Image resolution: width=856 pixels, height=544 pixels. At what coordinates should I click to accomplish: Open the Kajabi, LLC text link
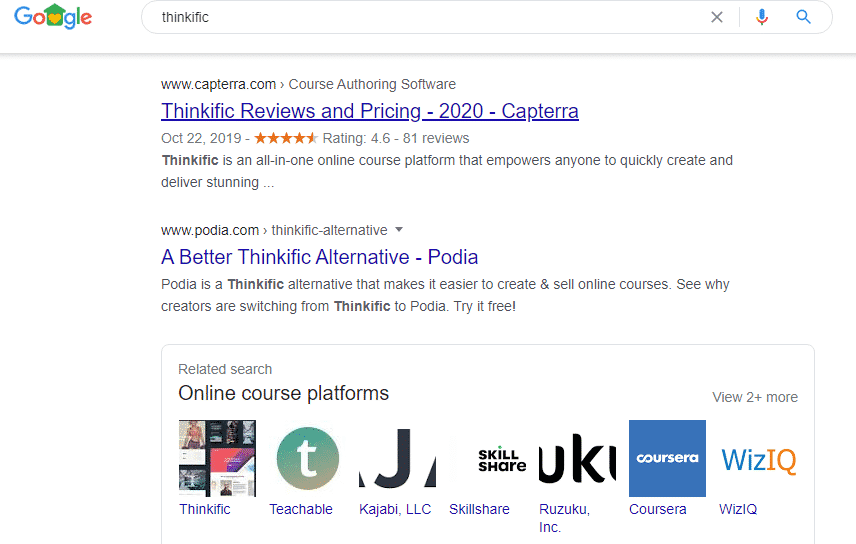395,509
